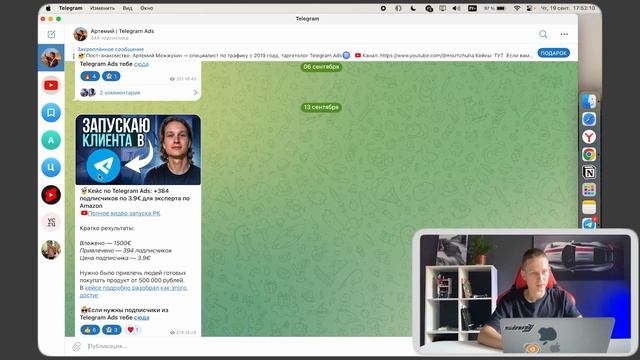Open the last photo avatar chat in sidebar

coord(51,249)
